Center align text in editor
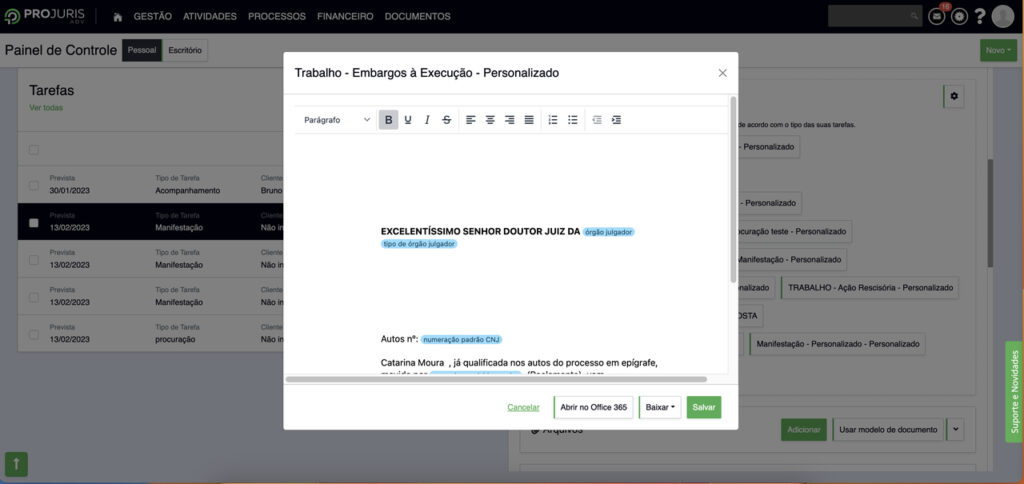 coord(490,120)
